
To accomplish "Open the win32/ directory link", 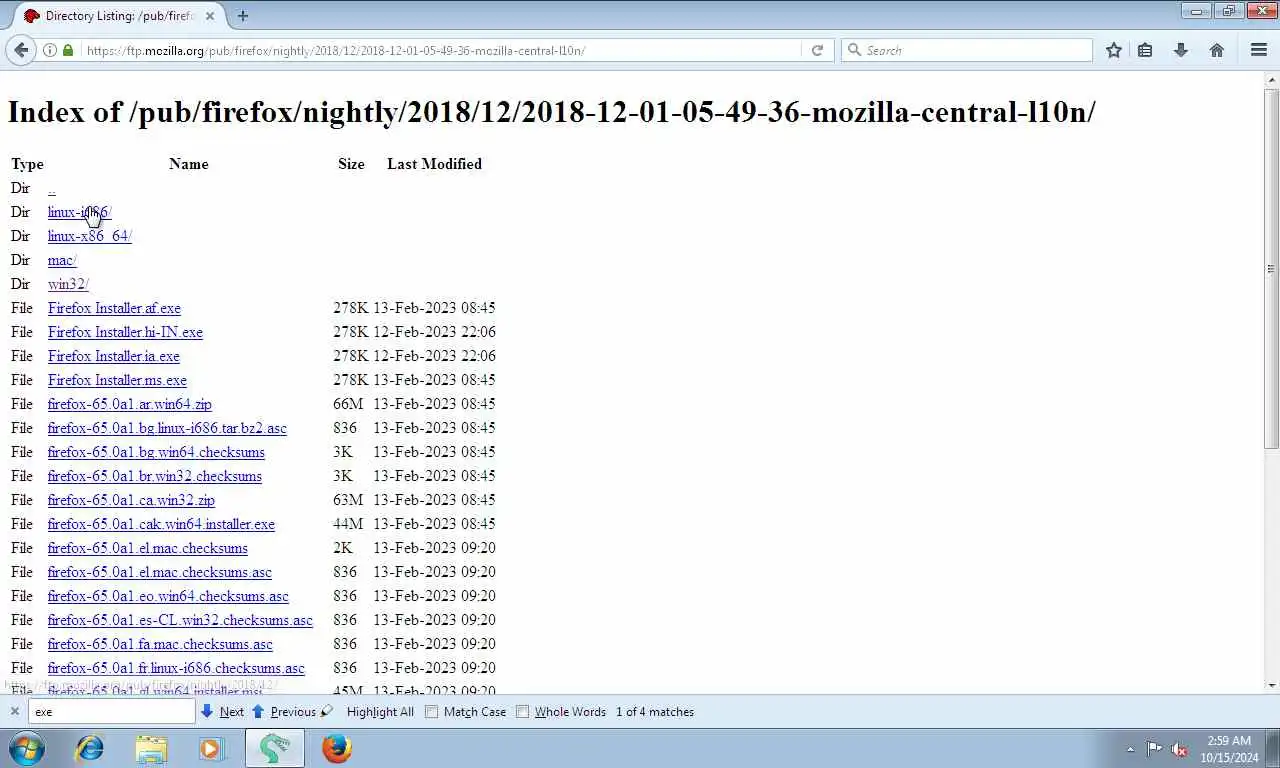I will pyautogui.click(x=68, y=284).
